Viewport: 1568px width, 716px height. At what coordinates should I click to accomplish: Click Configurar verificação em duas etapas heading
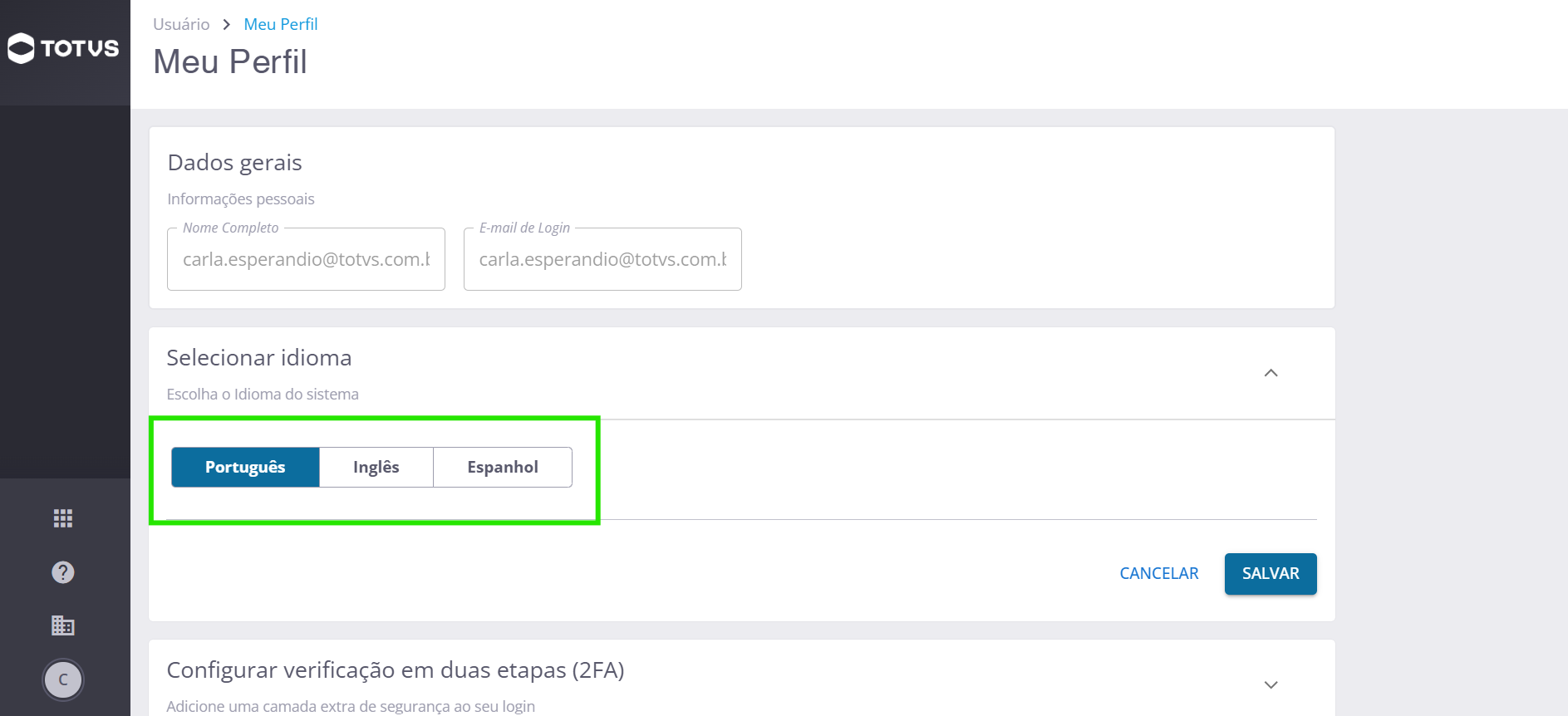[396, 670]
